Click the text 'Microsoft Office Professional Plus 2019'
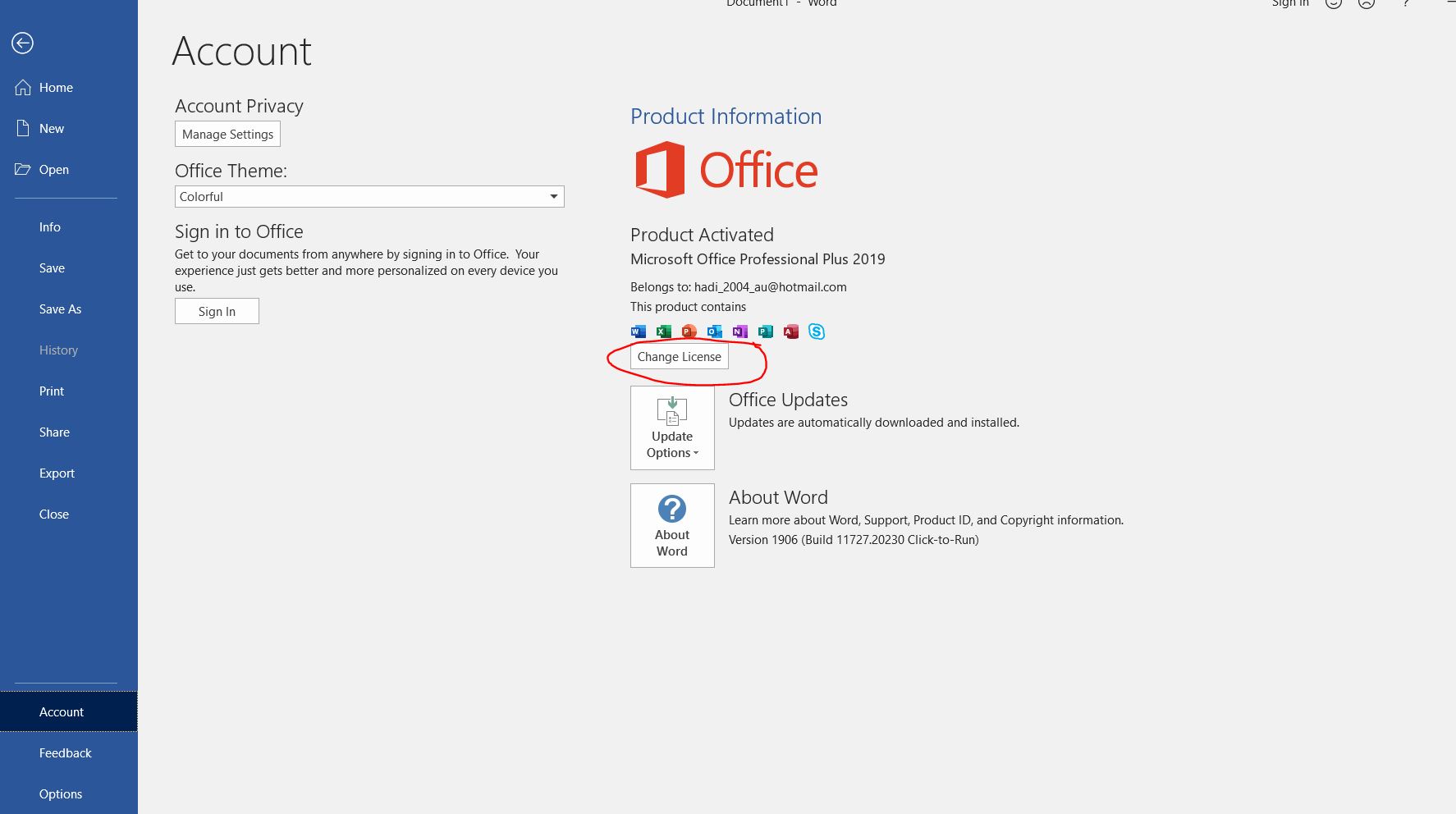This screenshot has height=814, width=1456. (x=758, y=259)
